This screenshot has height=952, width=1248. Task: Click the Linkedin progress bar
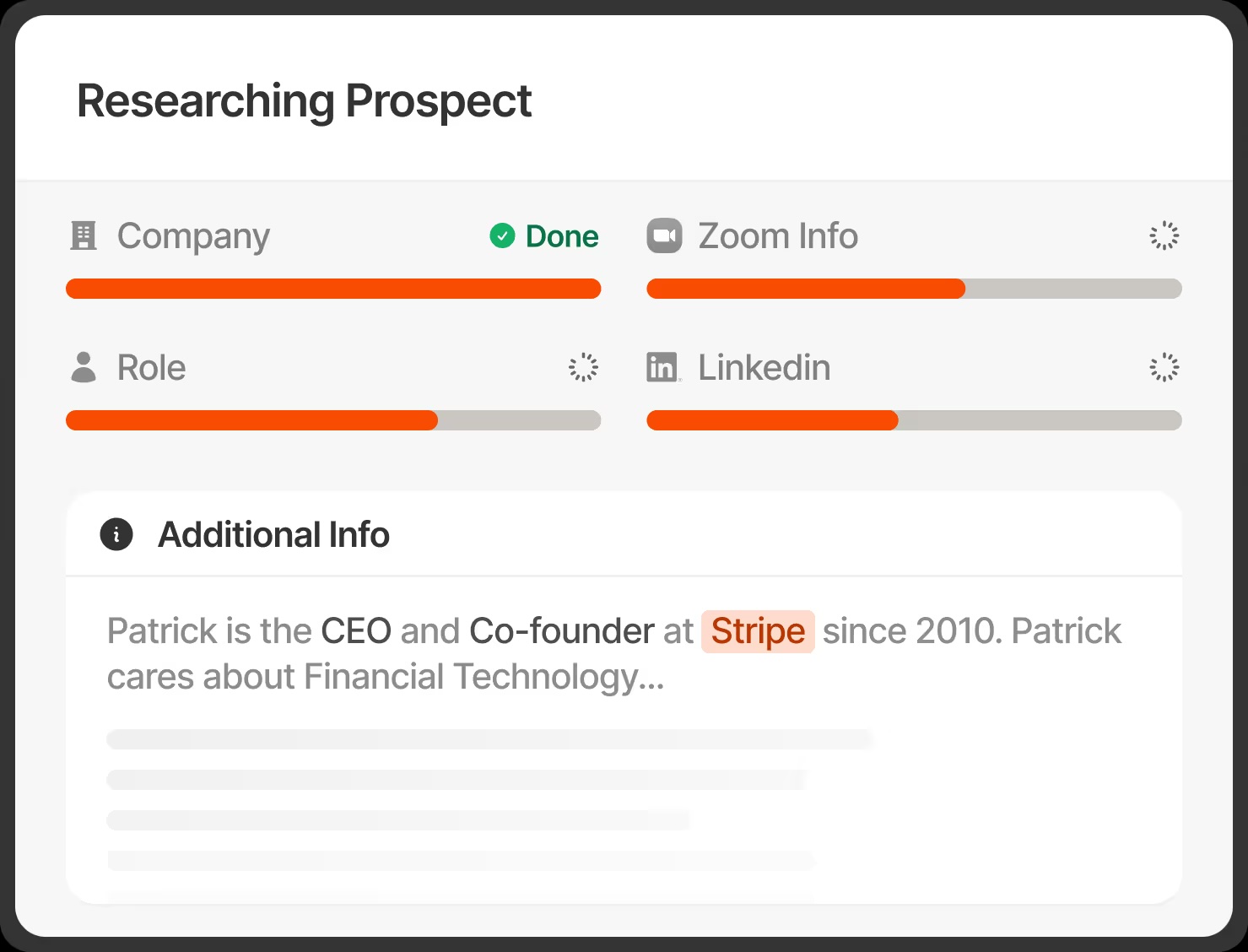point(914,420)
